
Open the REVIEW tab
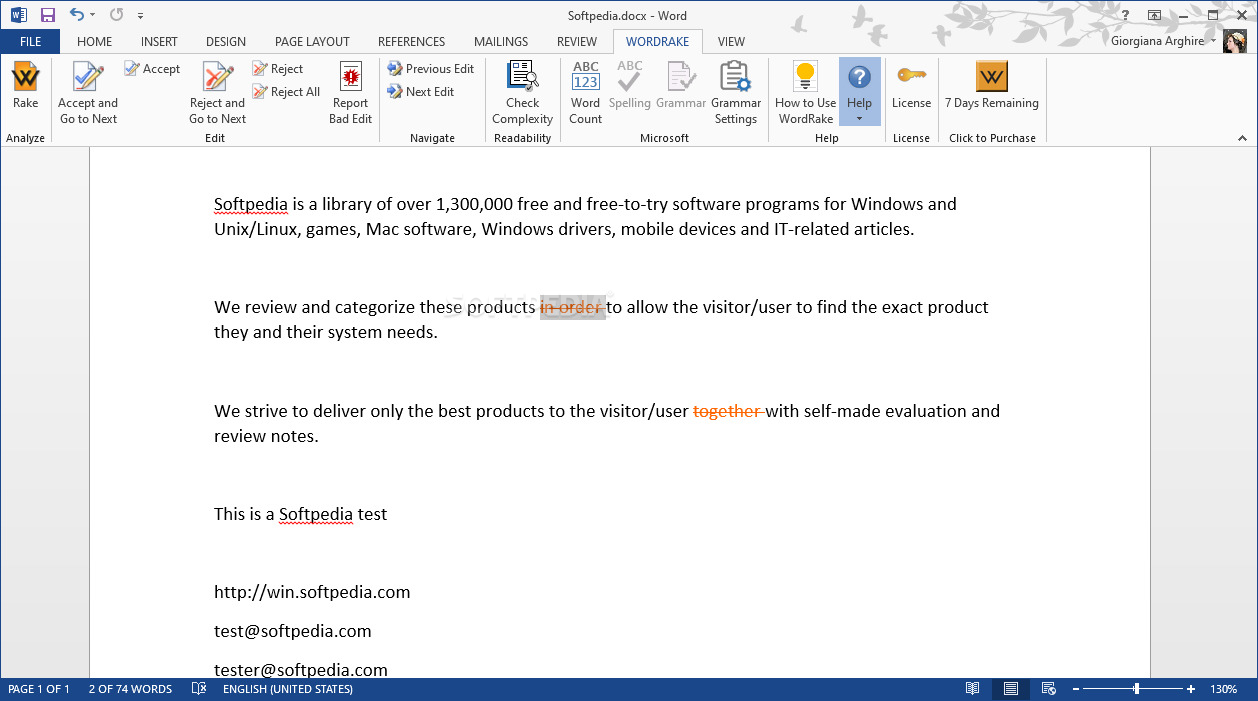click(577, 42)
